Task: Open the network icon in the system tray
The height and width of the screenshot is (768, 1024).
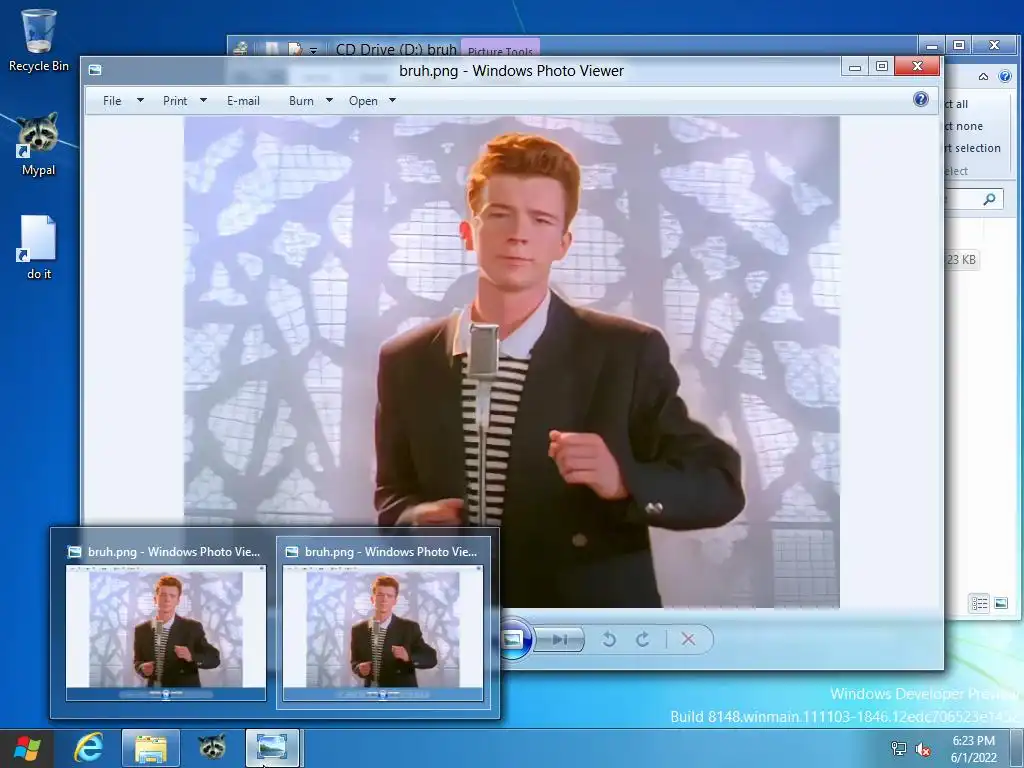Action: tap(899, 749)
